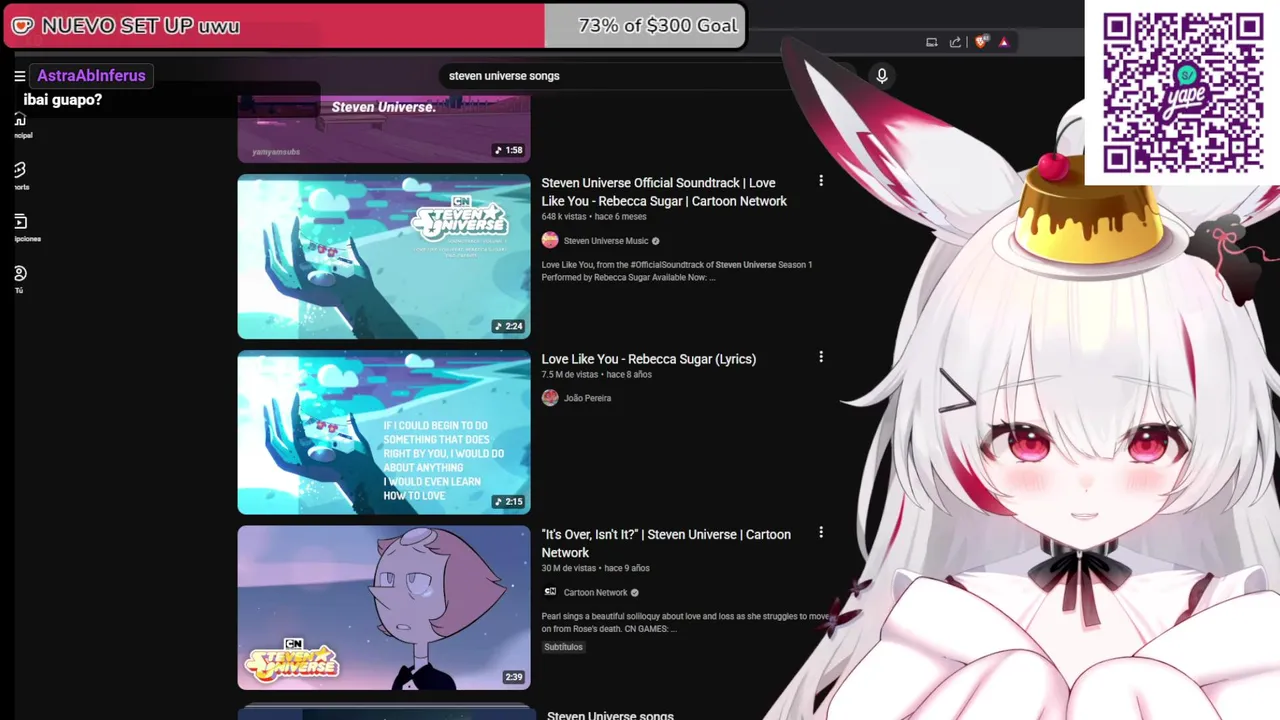Click the browser share icon
The height and width of the screenshot is (720, 1280).
point(955,42)
